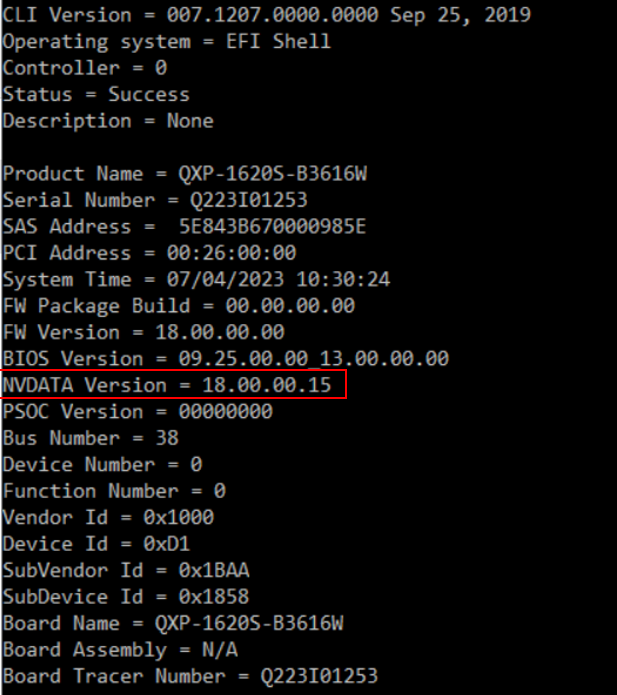Viewport: 617px width, 695px height.
Task: Click the Board Tracer Number line
Action: click(x=190, y=676)
